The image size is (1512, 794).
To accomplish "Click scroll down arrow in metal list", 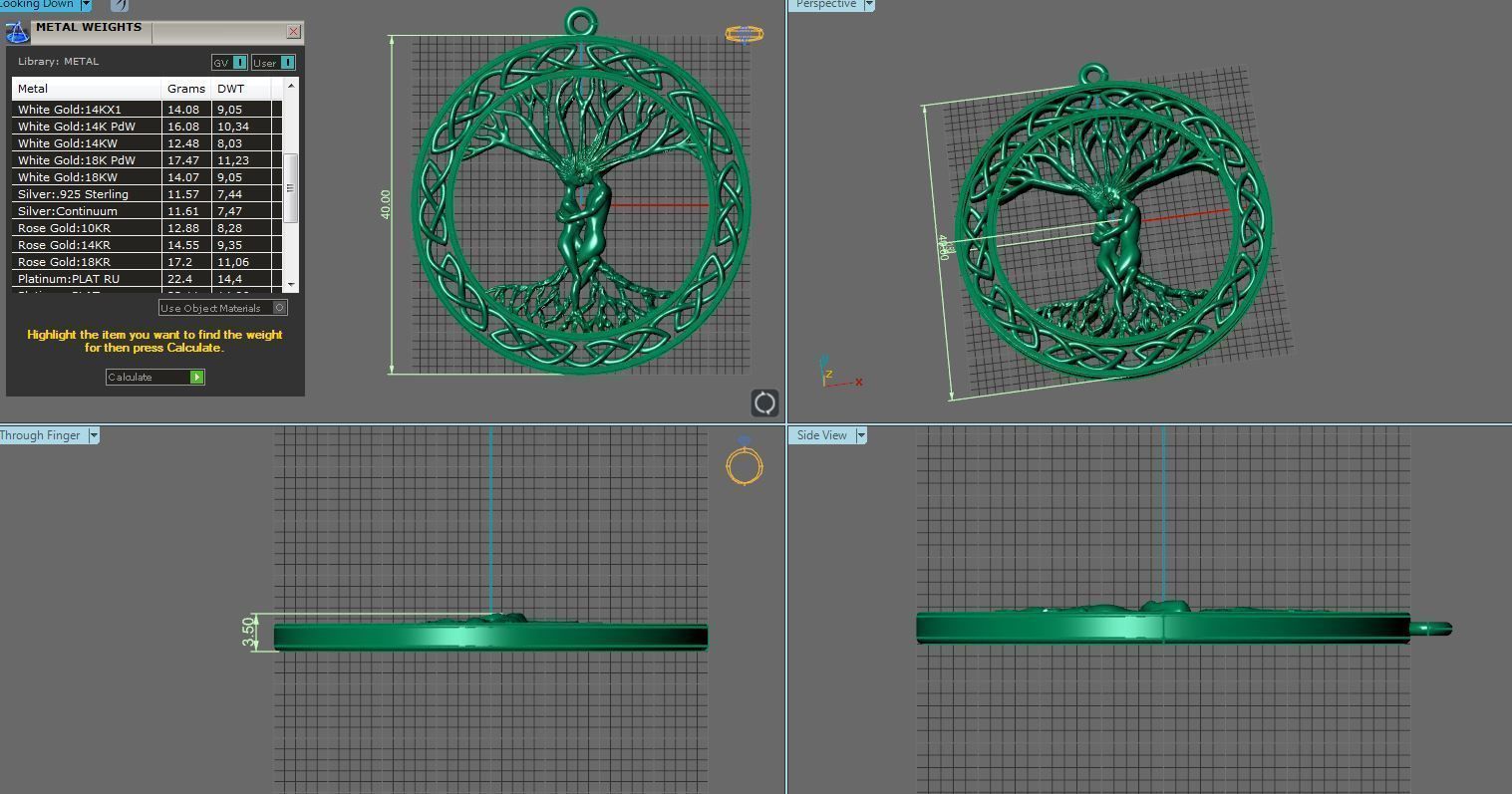I will tap(291, 284).
